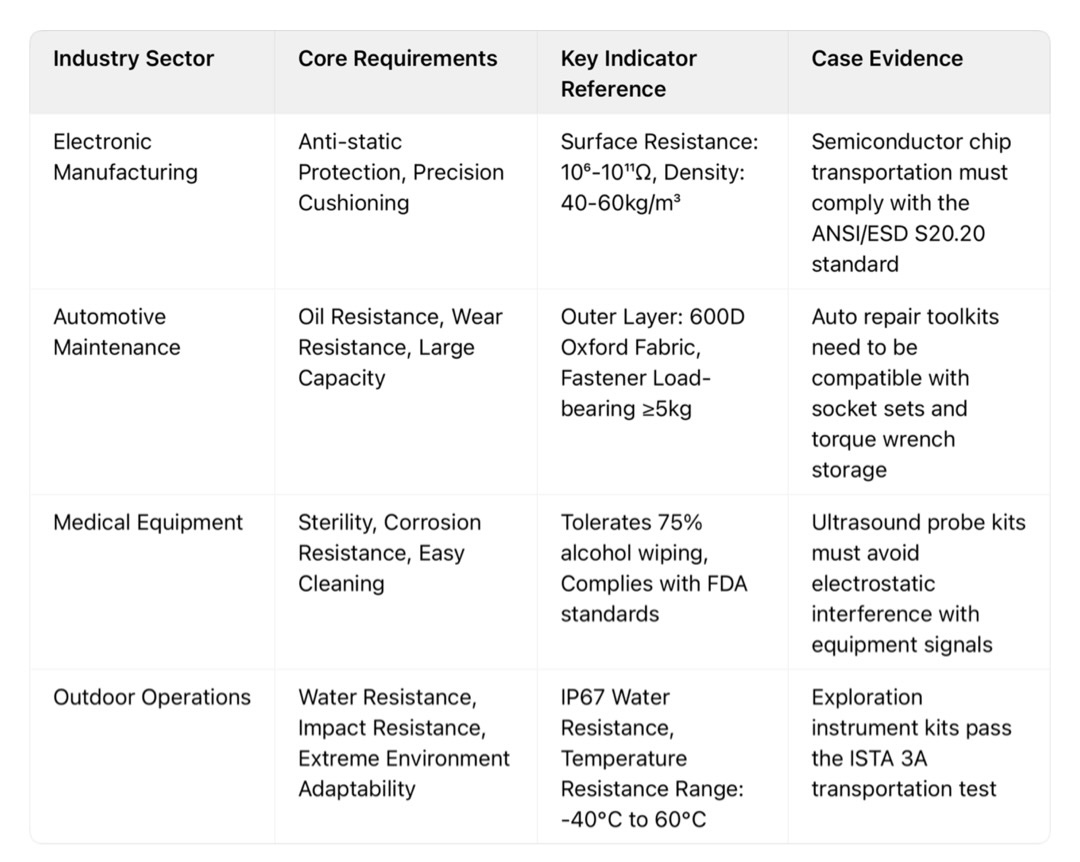Select the Semiconductor chip transportation evidence cell
Image resolution: width=1080 pixels, height=862 pixels.
[x=910, y=202]
